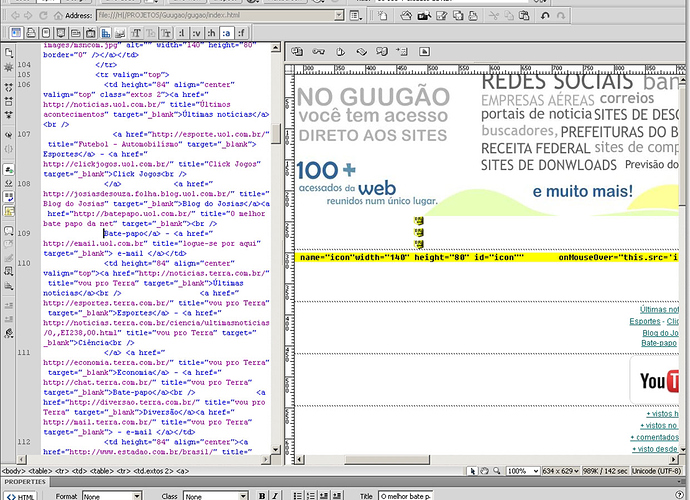Open the 634 x 629 window size dropdown
This screenshot has height=500, width=690.
pyautogui.click(x=561, y=471)
